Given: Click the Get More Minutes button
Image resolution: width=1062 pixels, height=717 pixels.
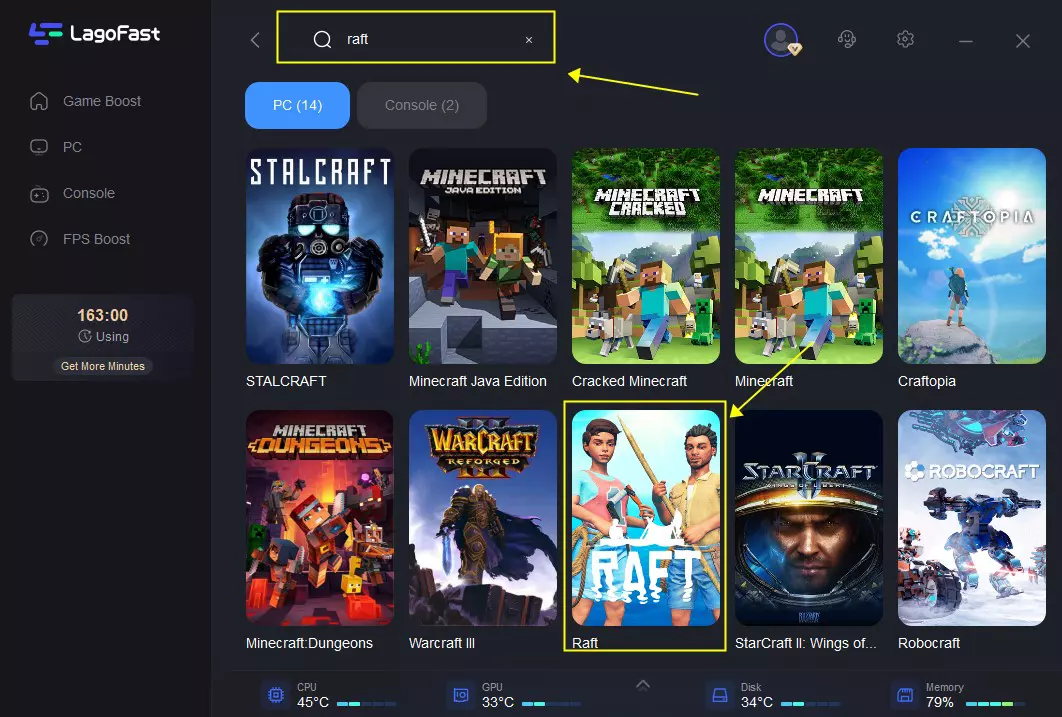Looking at the screenshot, I should 103,366.
